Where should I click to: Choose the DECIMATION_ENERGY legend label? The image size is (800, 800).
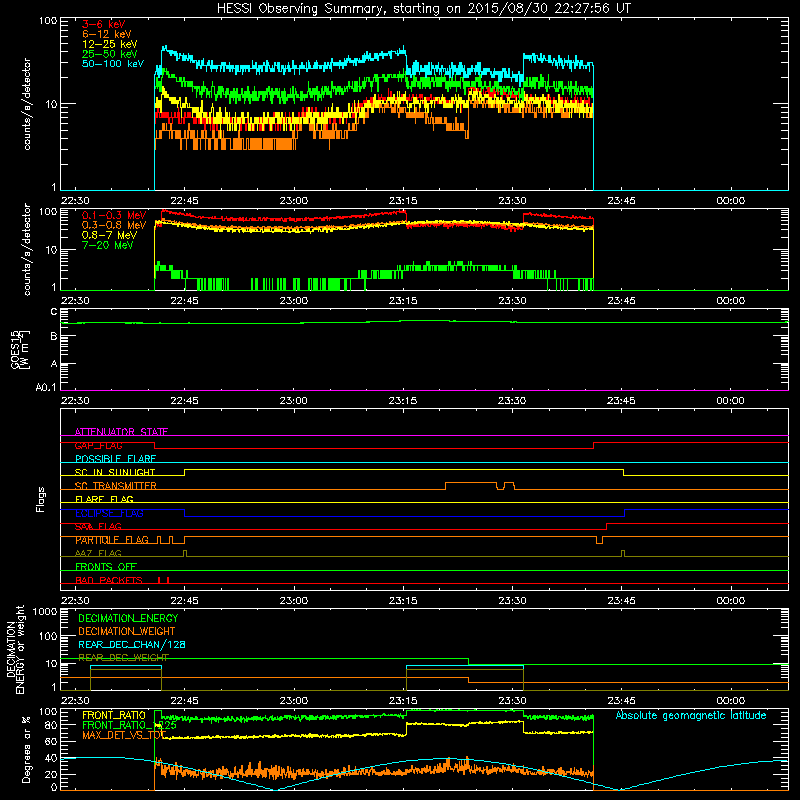tap(128, 618)
